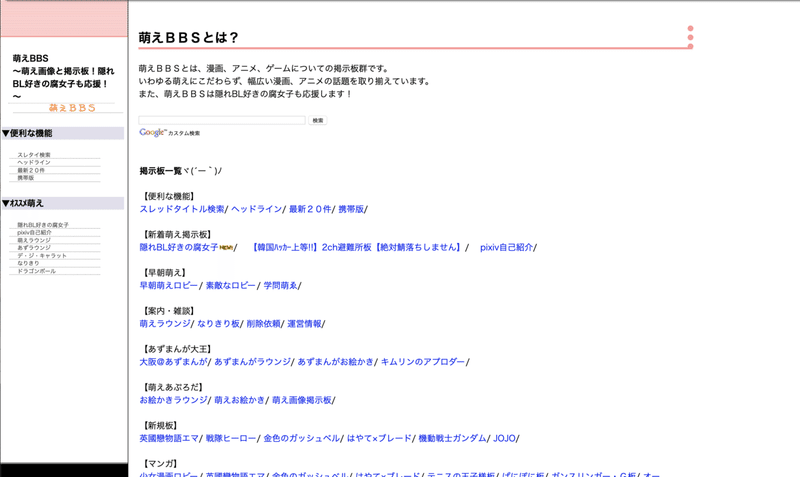Open デ・ジ・キャラット in the sidebar
The height and width of the screenshot is (477, 800).
(x=42, y=256)
